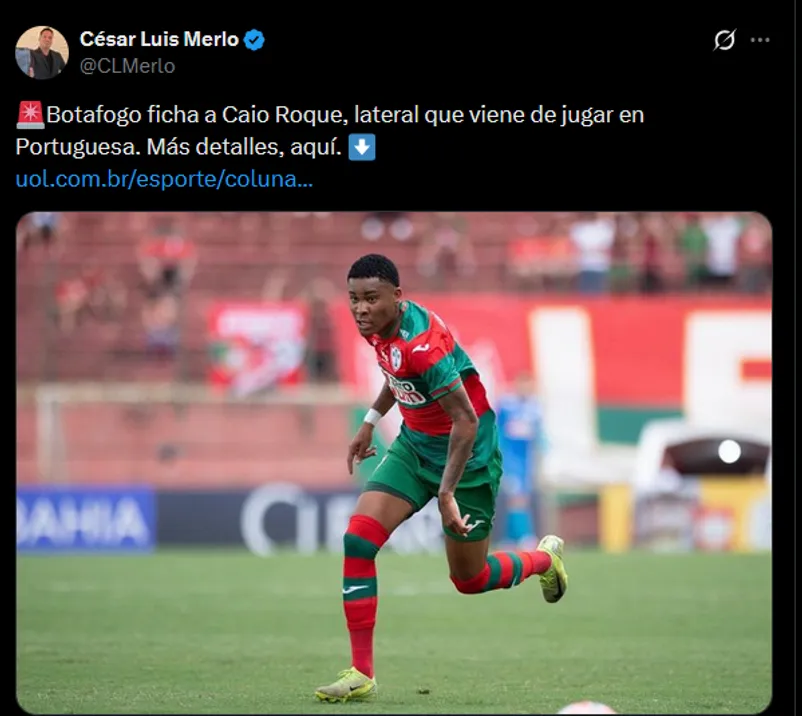
Task: Click the club crest on the player's jersey
Action: pos(396,357)
